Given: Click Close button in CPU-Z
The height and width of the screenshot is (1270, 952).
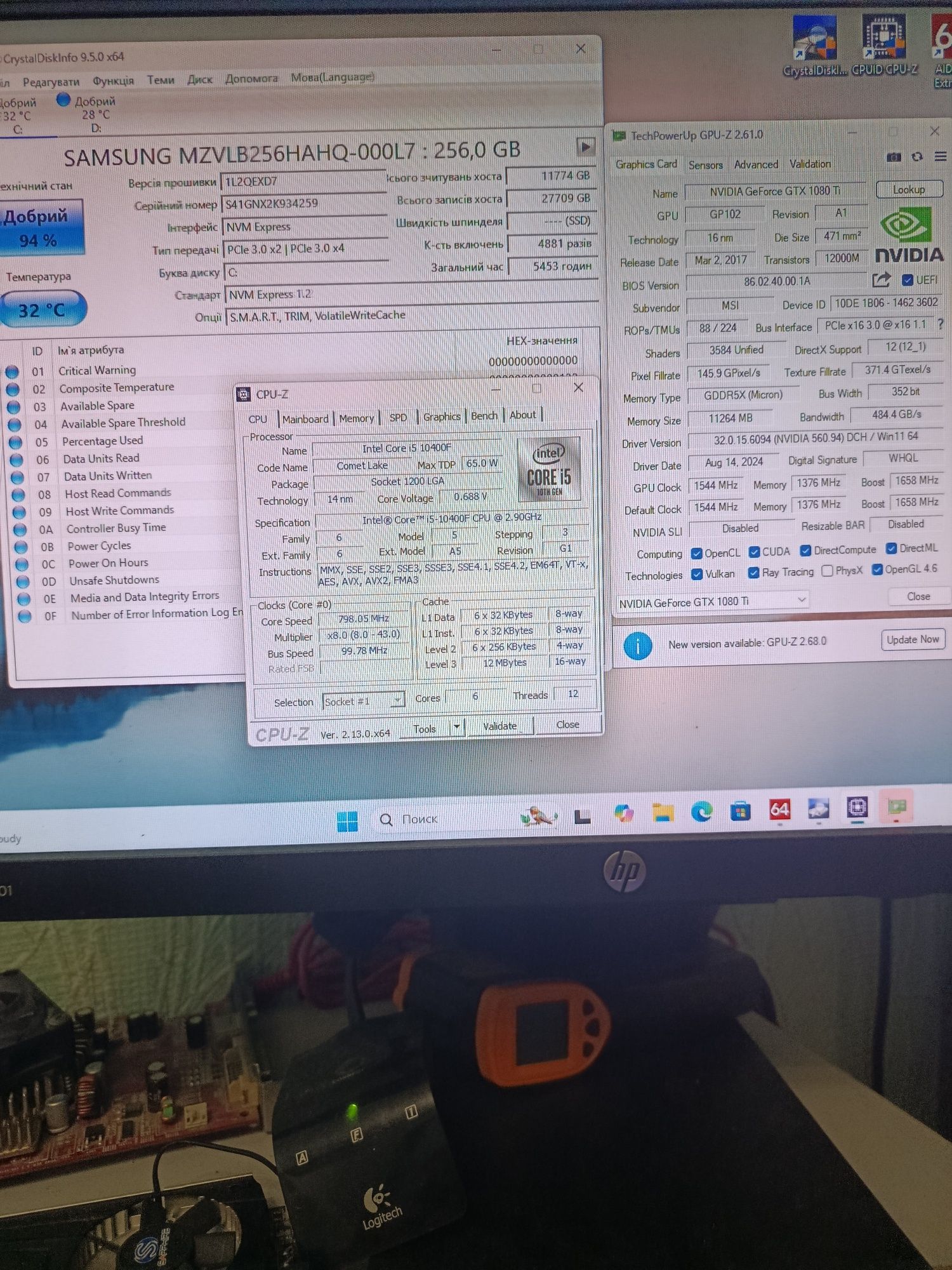Looking at the screenshot, I should coord(567,725).
